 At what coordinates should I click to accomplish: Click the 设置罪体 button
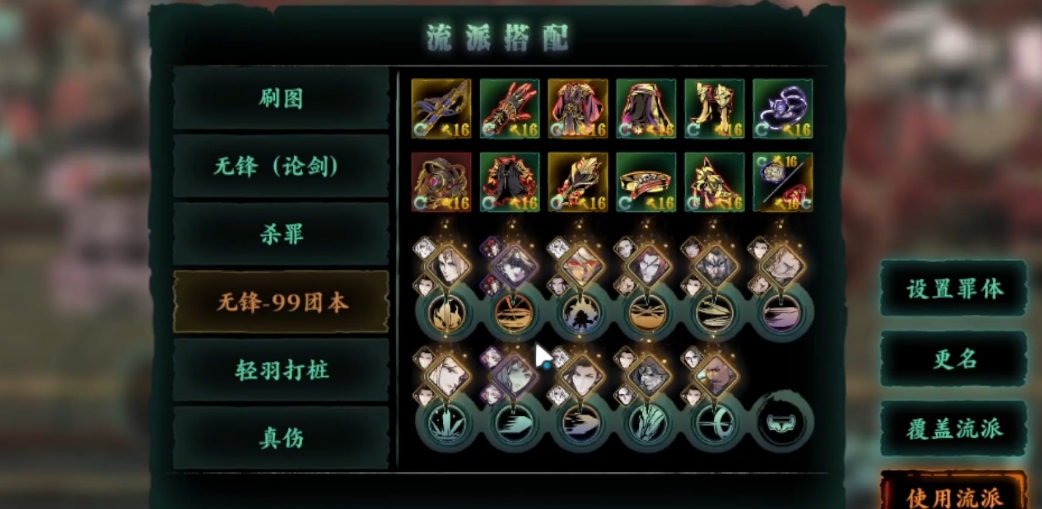click(954, 288)
